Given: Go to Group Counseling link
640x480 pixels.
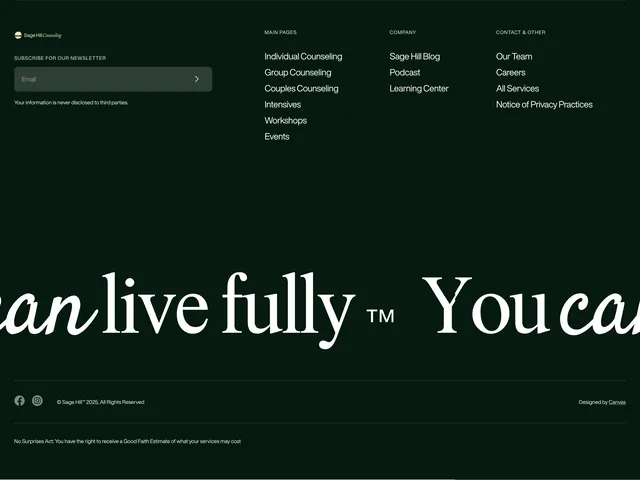Looking at the screenshot, I should 298,73.
